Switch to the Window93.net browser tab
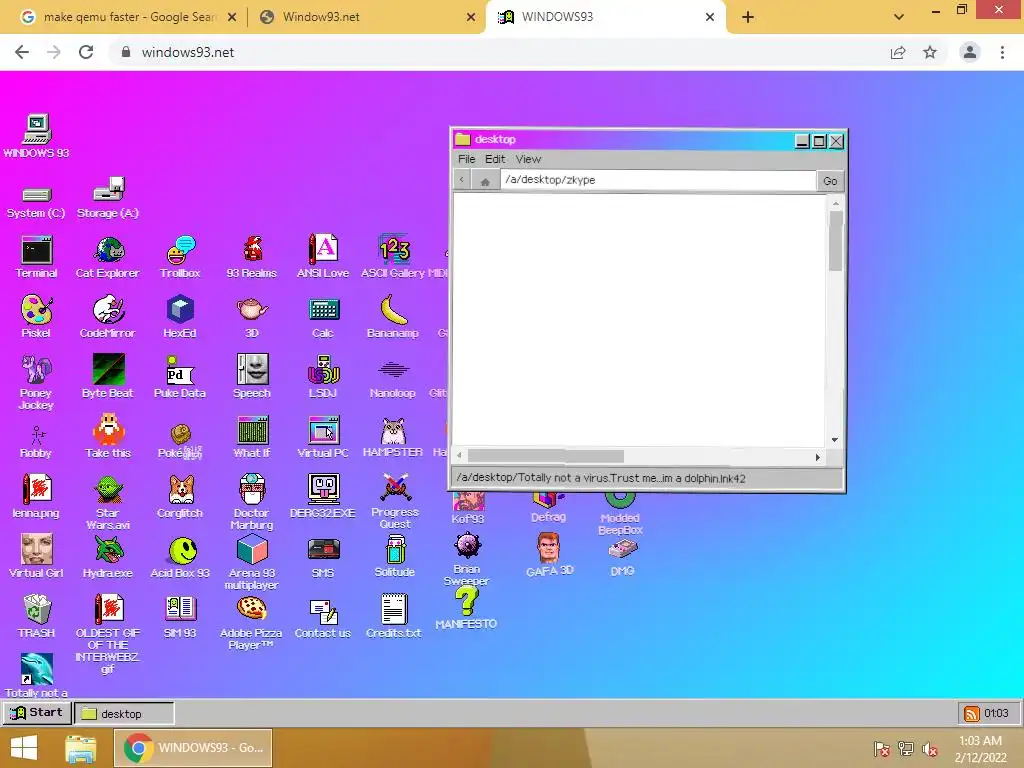 [368, 17]
